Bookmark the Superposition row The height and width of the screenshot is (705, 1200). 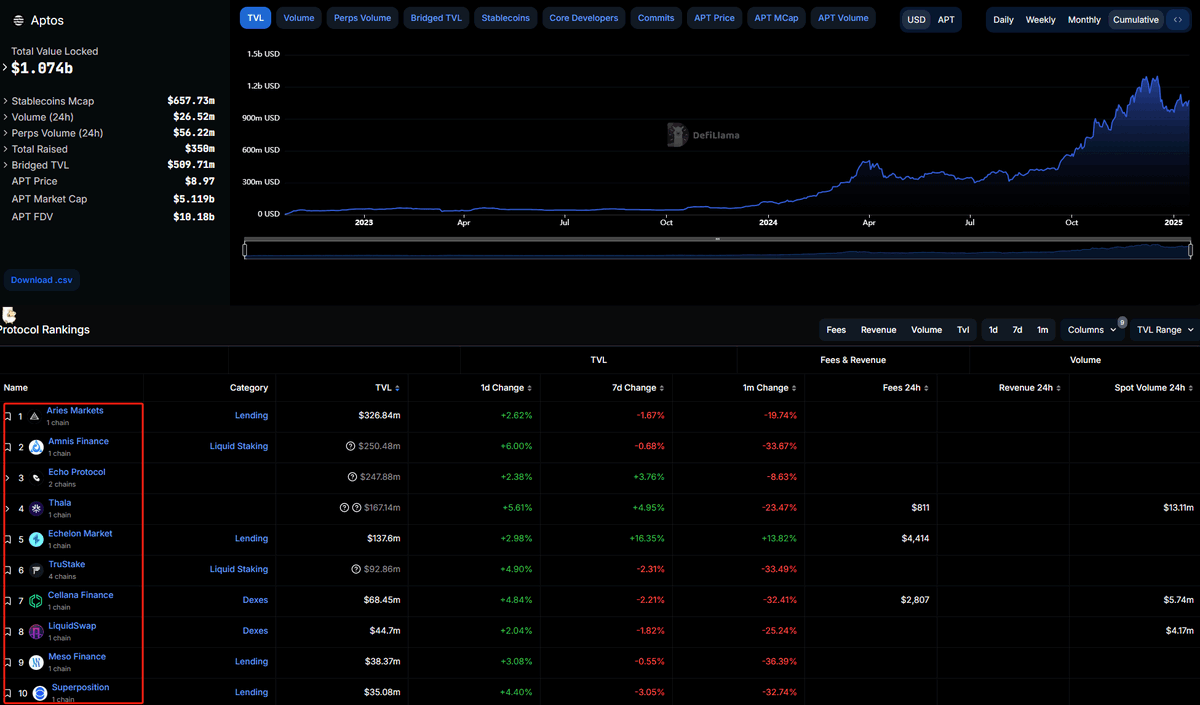[x=8, y=693]
